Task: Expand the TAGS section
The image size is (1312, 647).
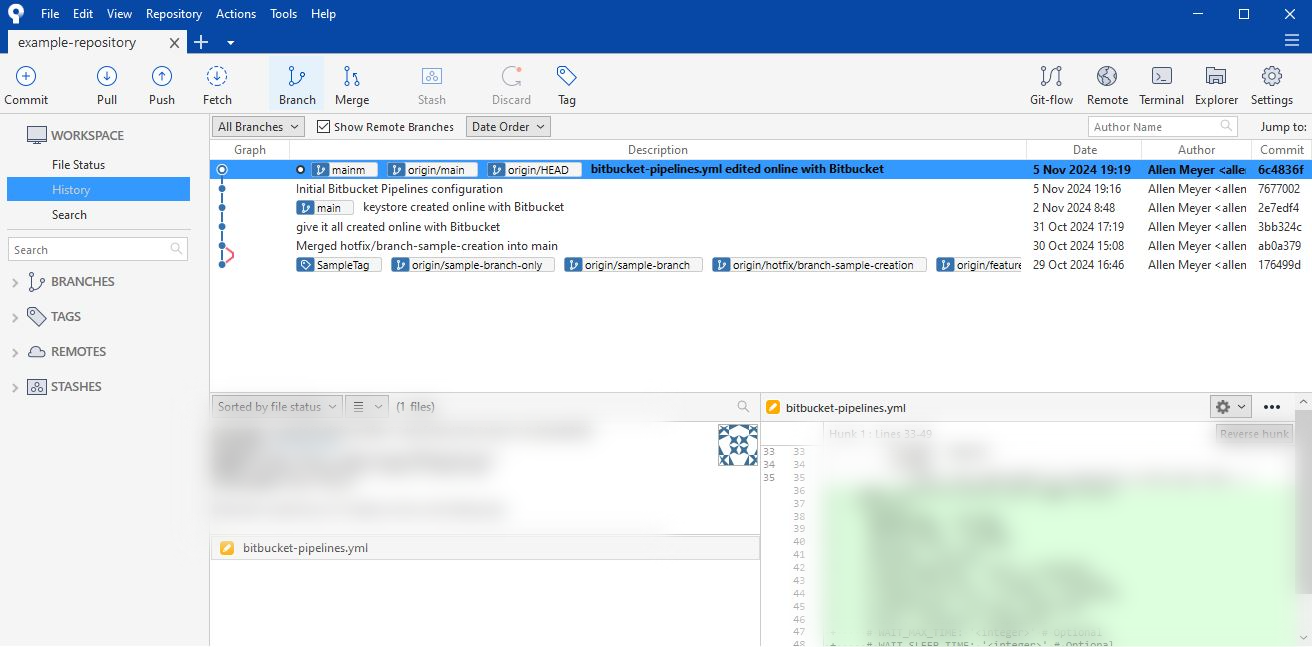Action: pos(15,318)
